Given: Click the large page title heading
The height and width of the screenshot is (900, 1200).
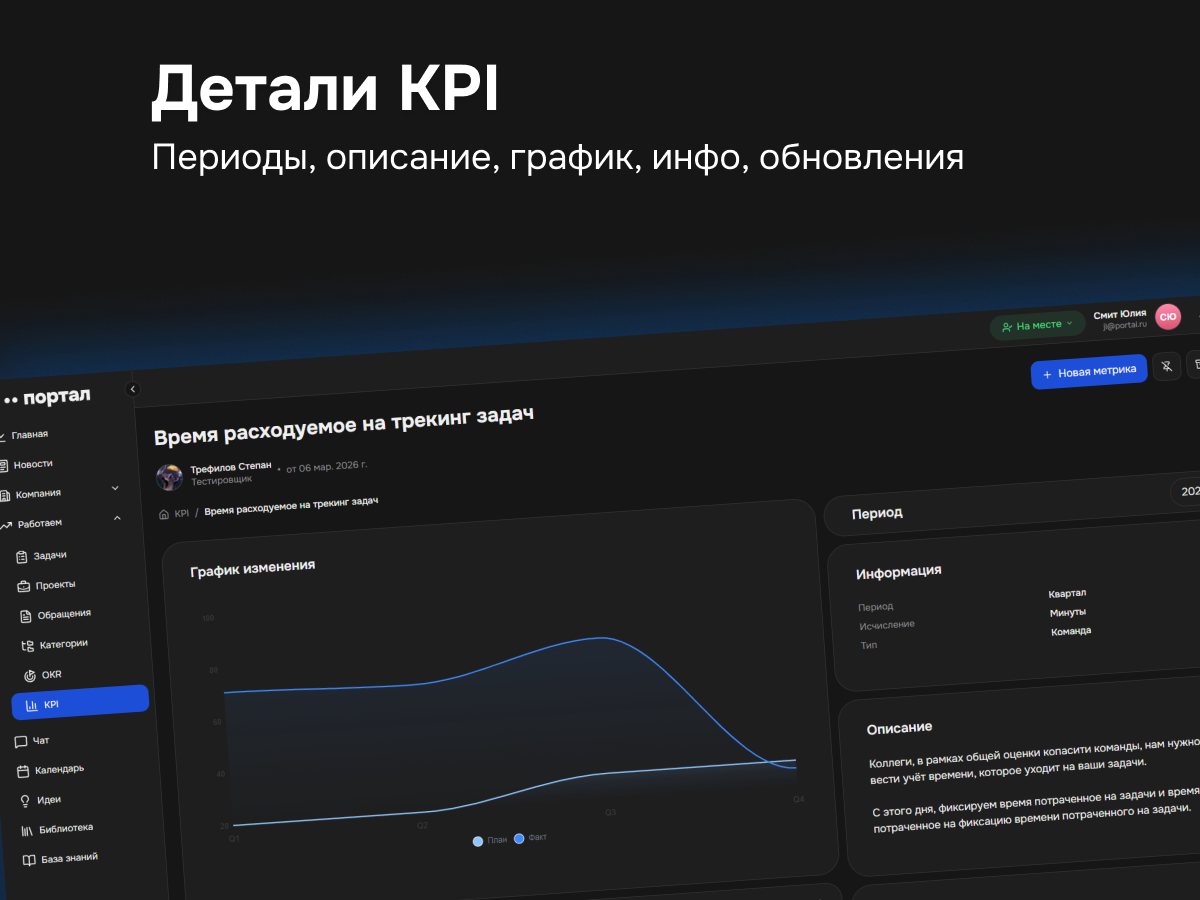Looking at the screenshot, I should (x=344, y=424).
